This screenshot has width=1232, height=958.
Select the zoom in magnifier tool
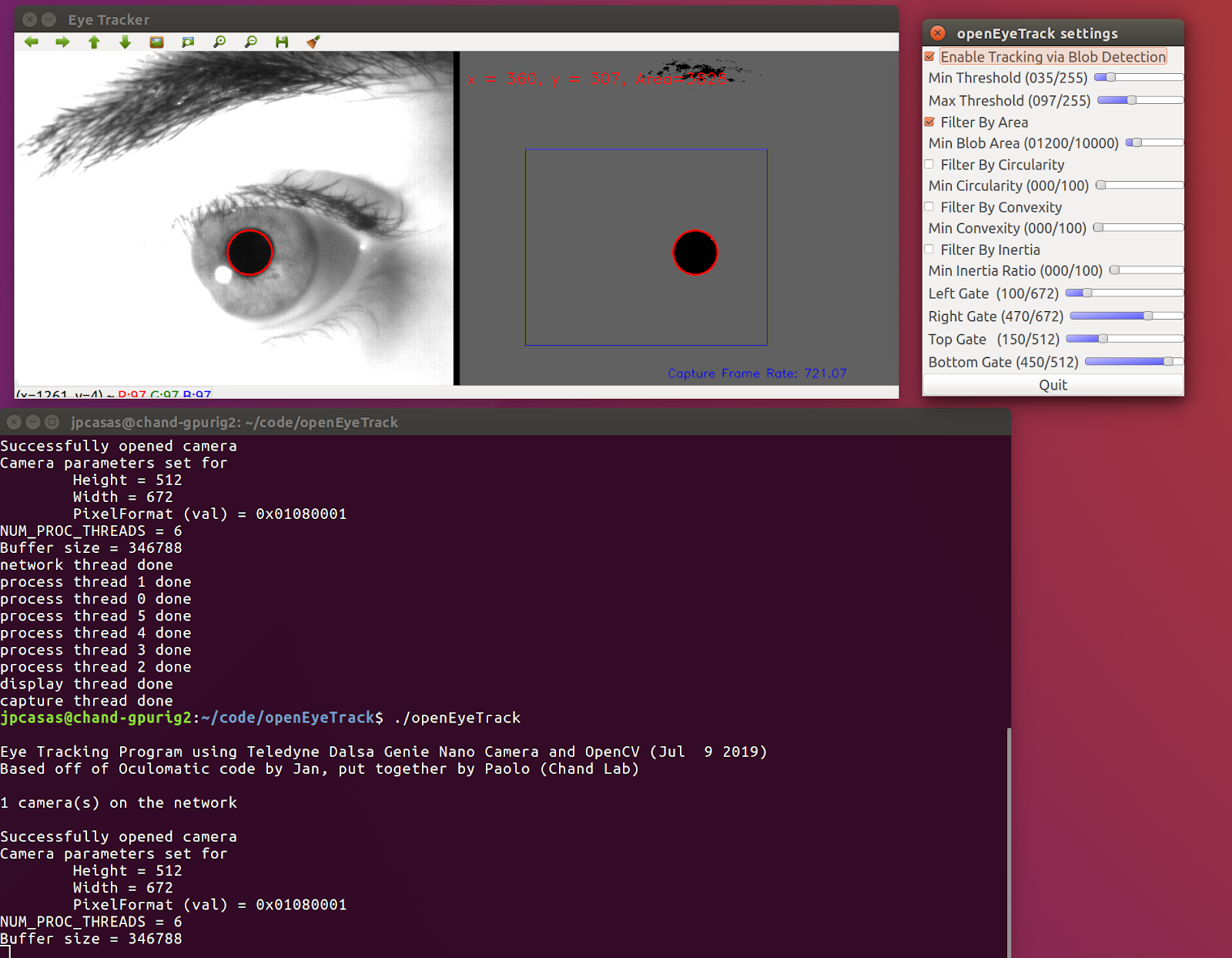[x=219, y=42]
